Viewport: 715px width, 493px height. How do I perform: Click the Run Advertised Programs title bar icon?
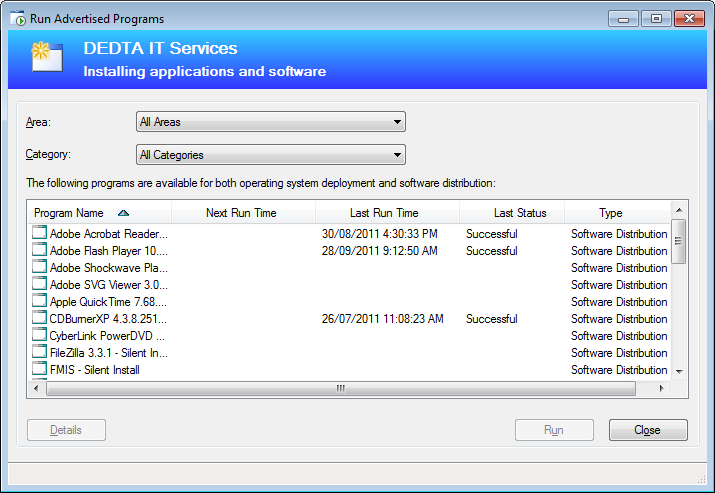[x=18, y=19]
